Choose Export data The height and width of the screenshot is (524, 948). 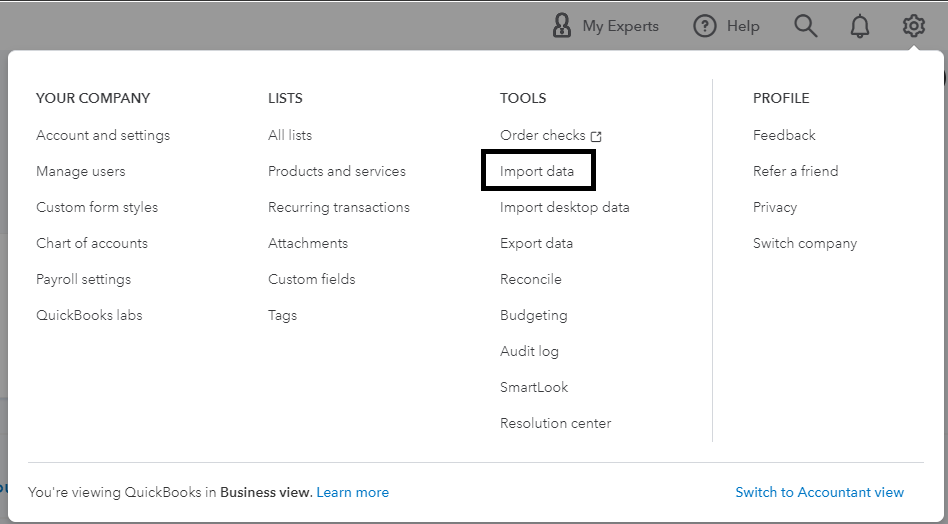click(x=536, y=243)
